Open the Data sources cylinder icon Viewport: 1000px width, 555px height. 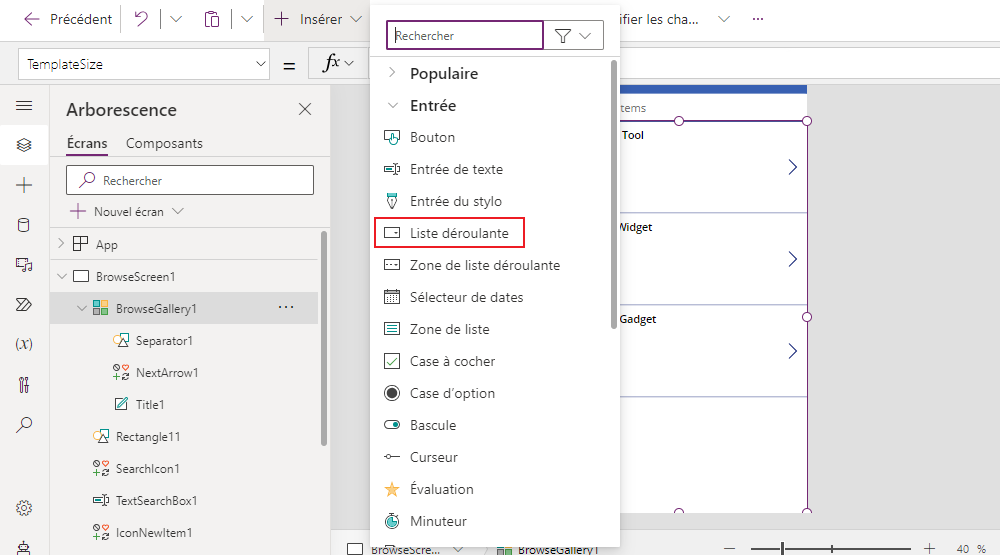(x=24, y=225)
